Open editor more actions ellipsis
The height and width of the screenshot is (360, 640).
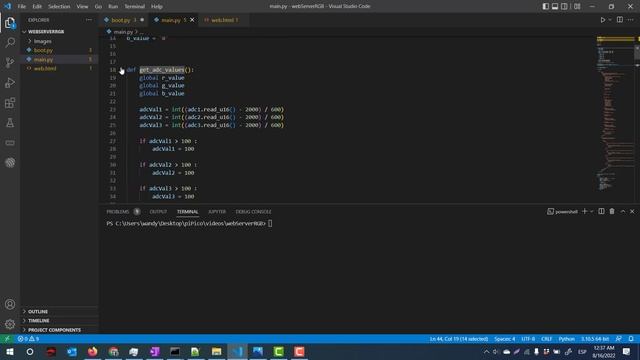tap(631, 20)
